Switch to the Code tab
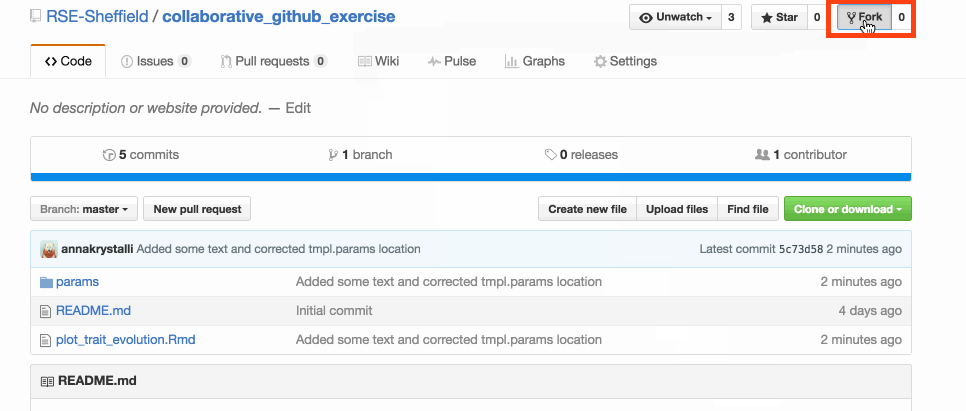The image size is (966, 411). pos(68,61)
